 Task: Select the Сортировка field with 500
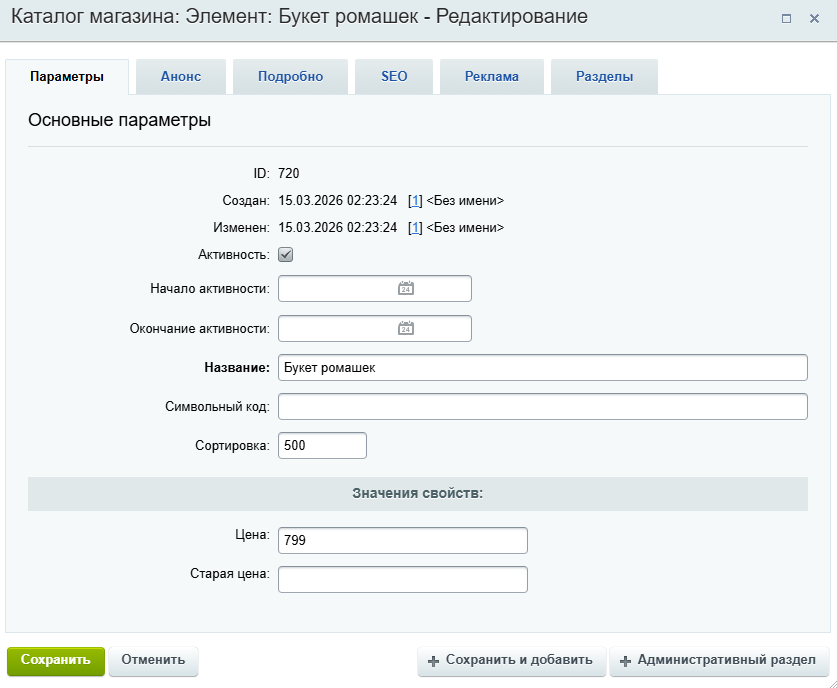(x=322, y=445)
